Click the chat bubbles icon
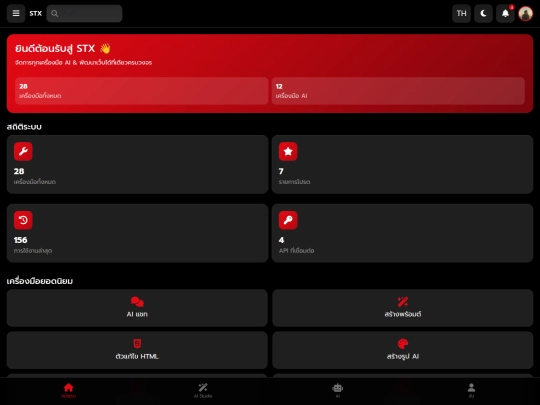The width and height of the screenshot is (540, 405). (137, 302)
